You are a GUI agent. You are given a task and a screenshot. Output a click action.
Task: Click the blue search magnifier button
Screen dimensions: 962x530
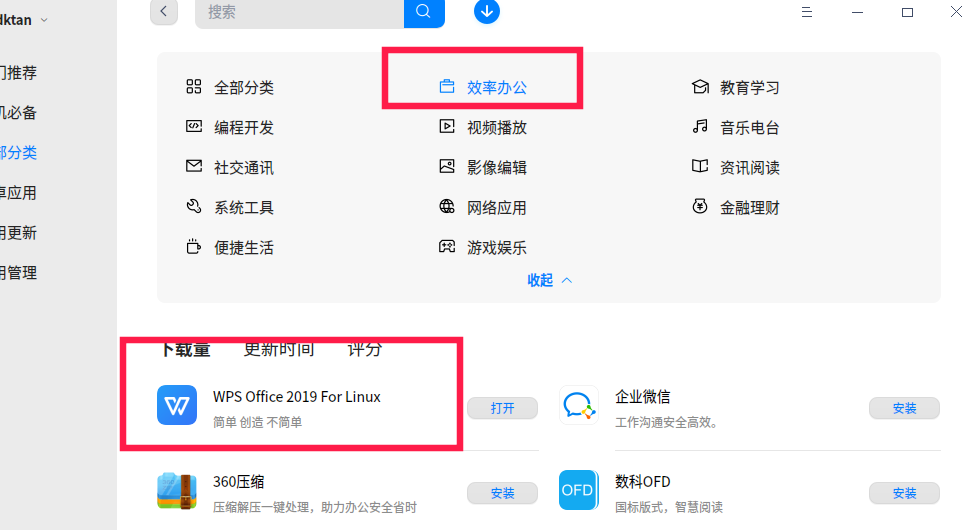pos(423,12)
